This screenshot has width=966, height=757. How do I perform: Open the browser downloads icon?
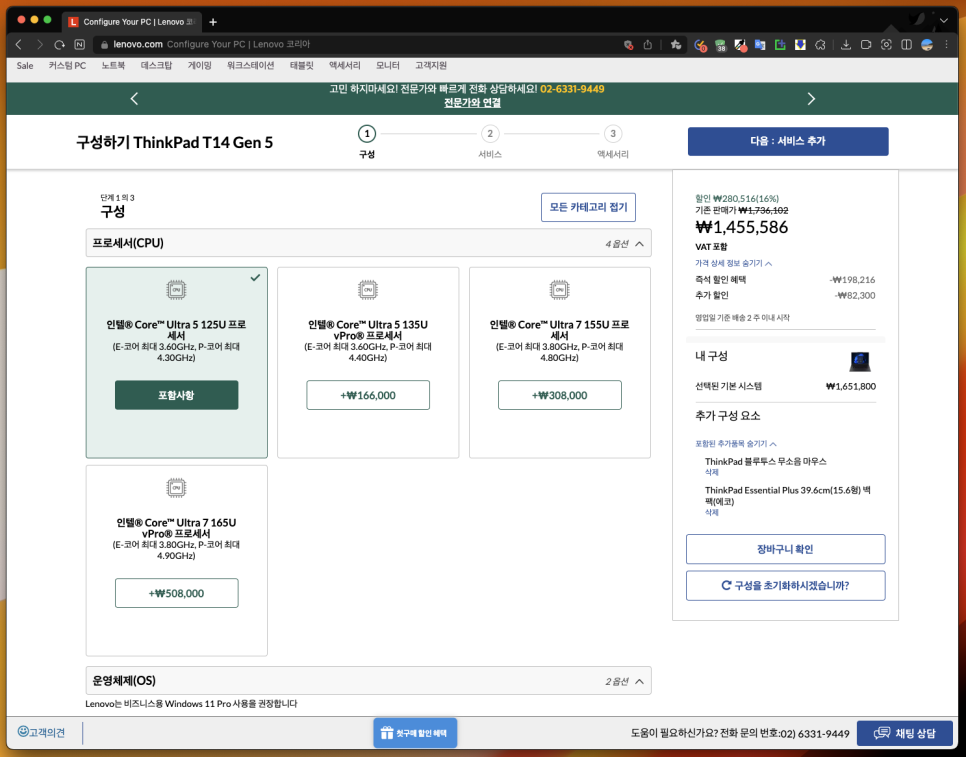tap(846, 45)
